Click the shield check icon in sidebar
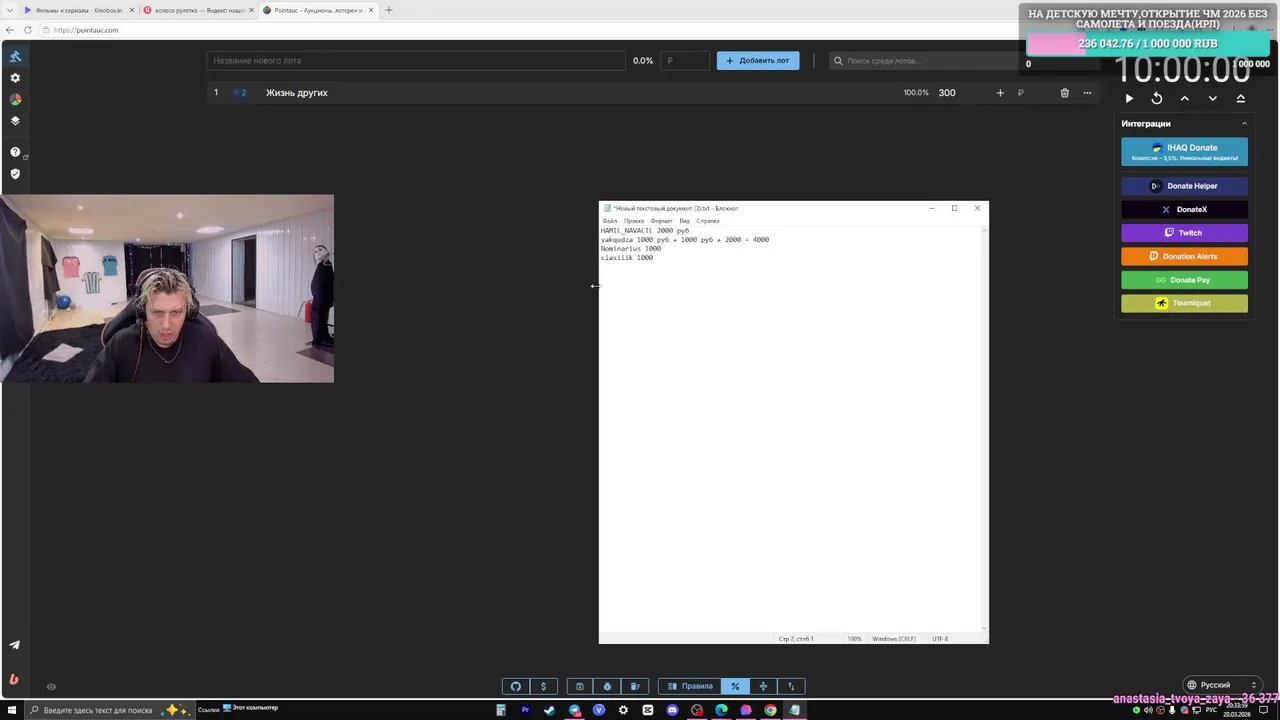The width and height of the screenshot is (1280, 720). click(15, 174)
